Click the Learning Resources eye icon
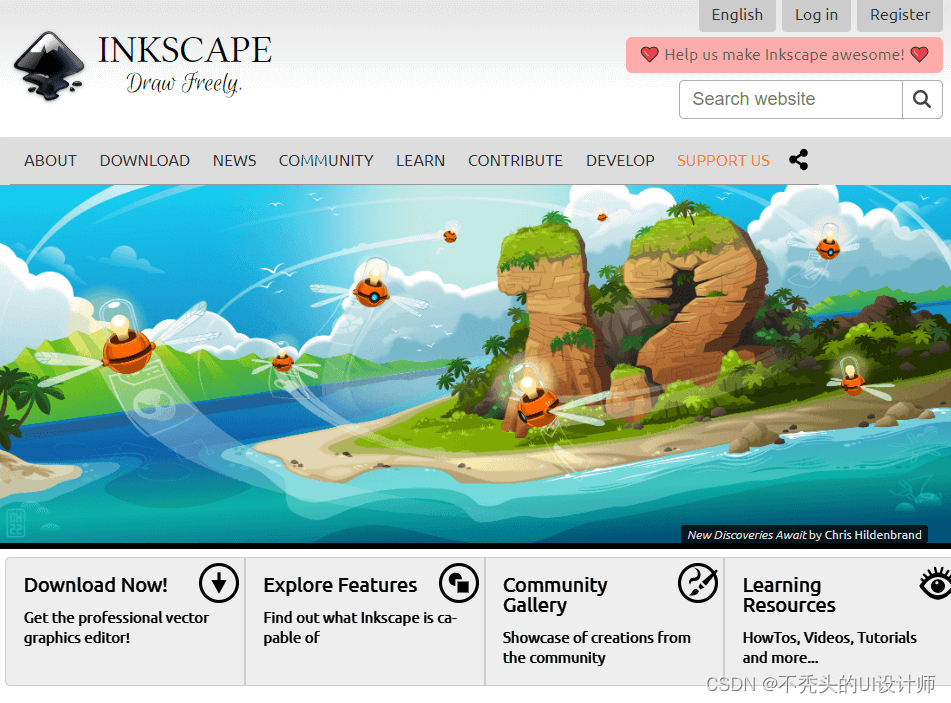Screen dimensions: 951x703 point(936,584)
